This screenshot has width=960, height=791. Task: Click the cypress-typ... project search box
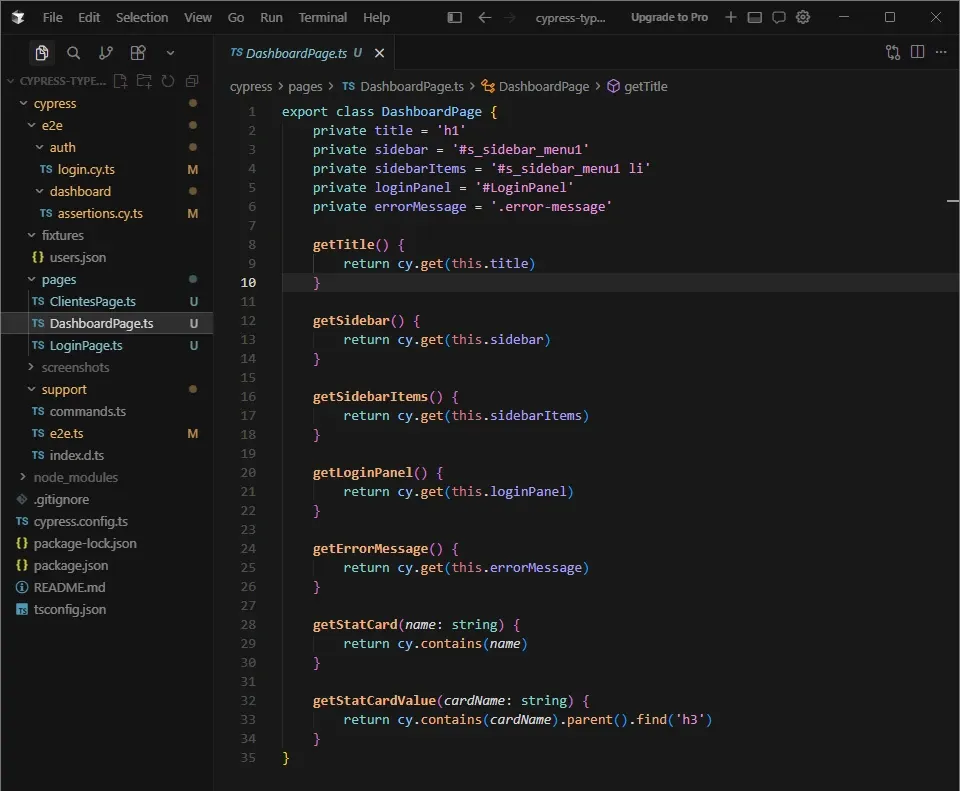click(571, 18)
